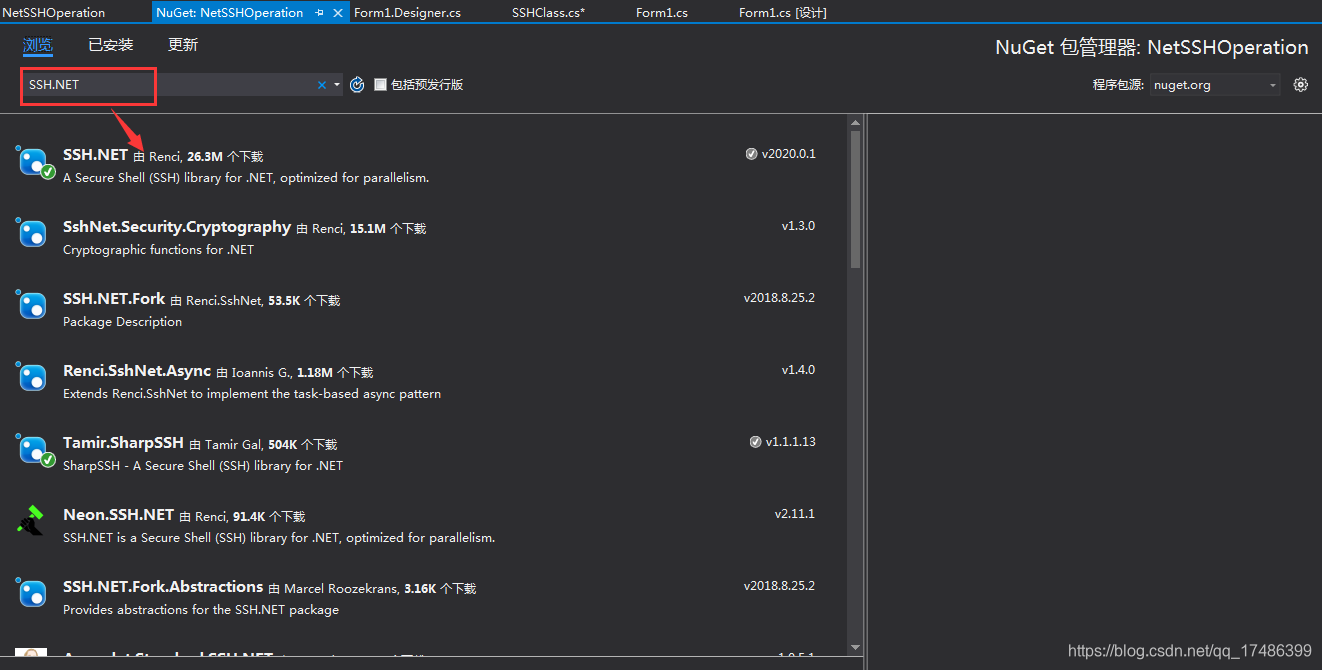
Task: Open the Form1.cs code tab
Action: (662, 13)
